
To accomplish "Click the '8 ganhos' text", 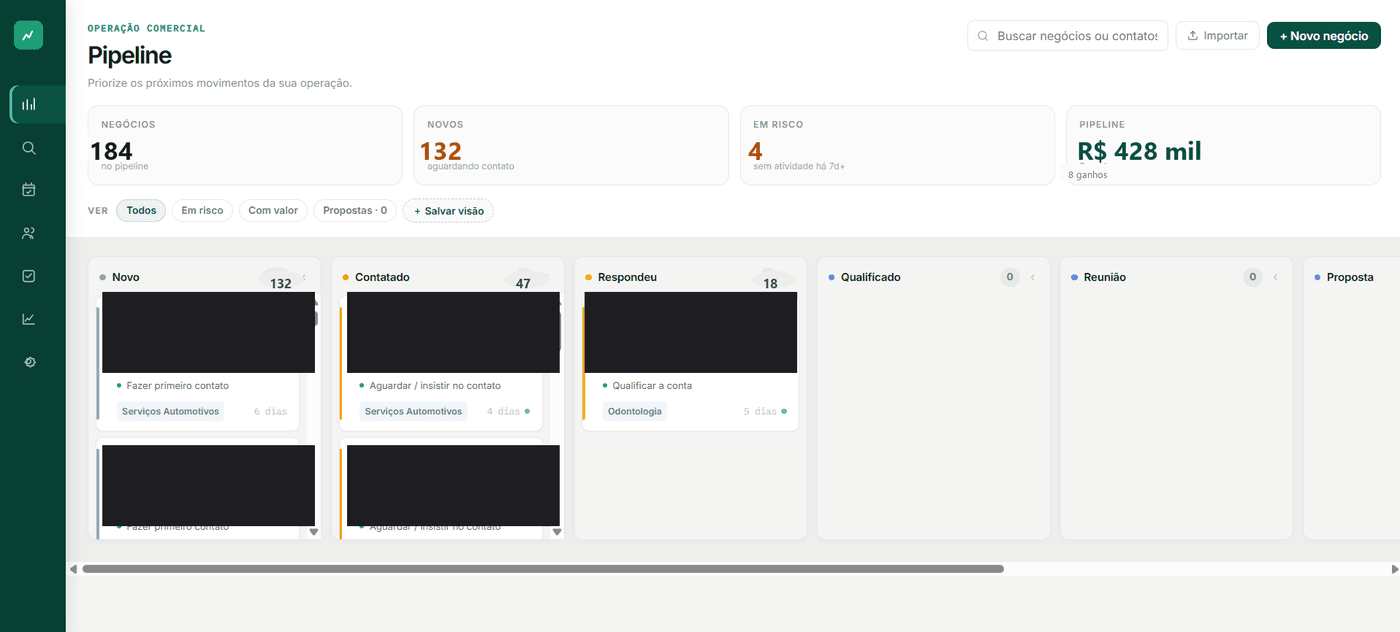I will pyautogui.click(x=1087, y=175).
